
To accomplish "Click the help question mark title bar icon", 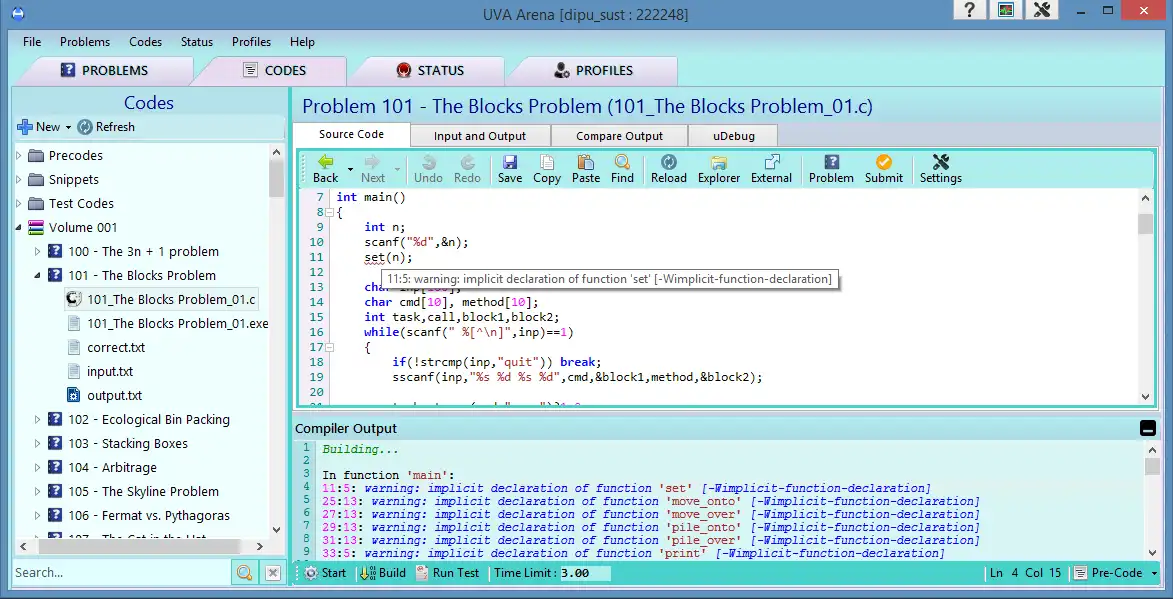I will 970,10.
